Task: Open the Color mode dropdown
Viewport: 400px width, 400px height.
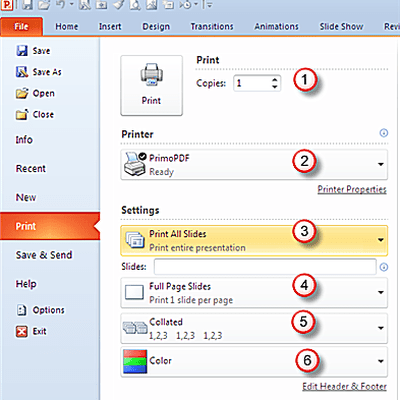Action: 380,361
